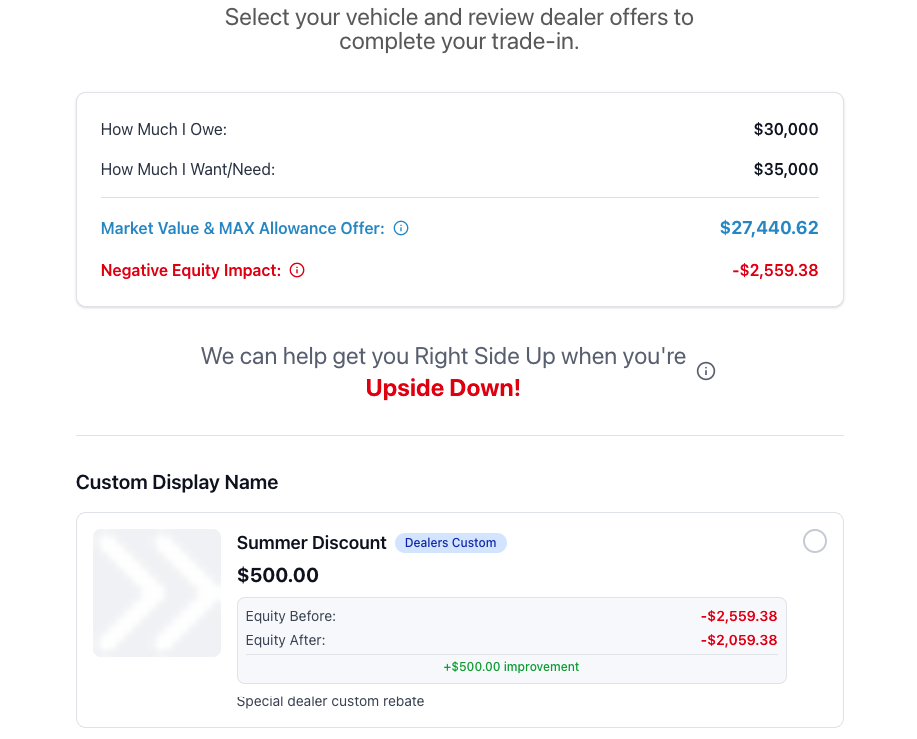This screenshot has height=739, width=917.
Task: Click the How Much I Owe label
Action: (164, 129)
